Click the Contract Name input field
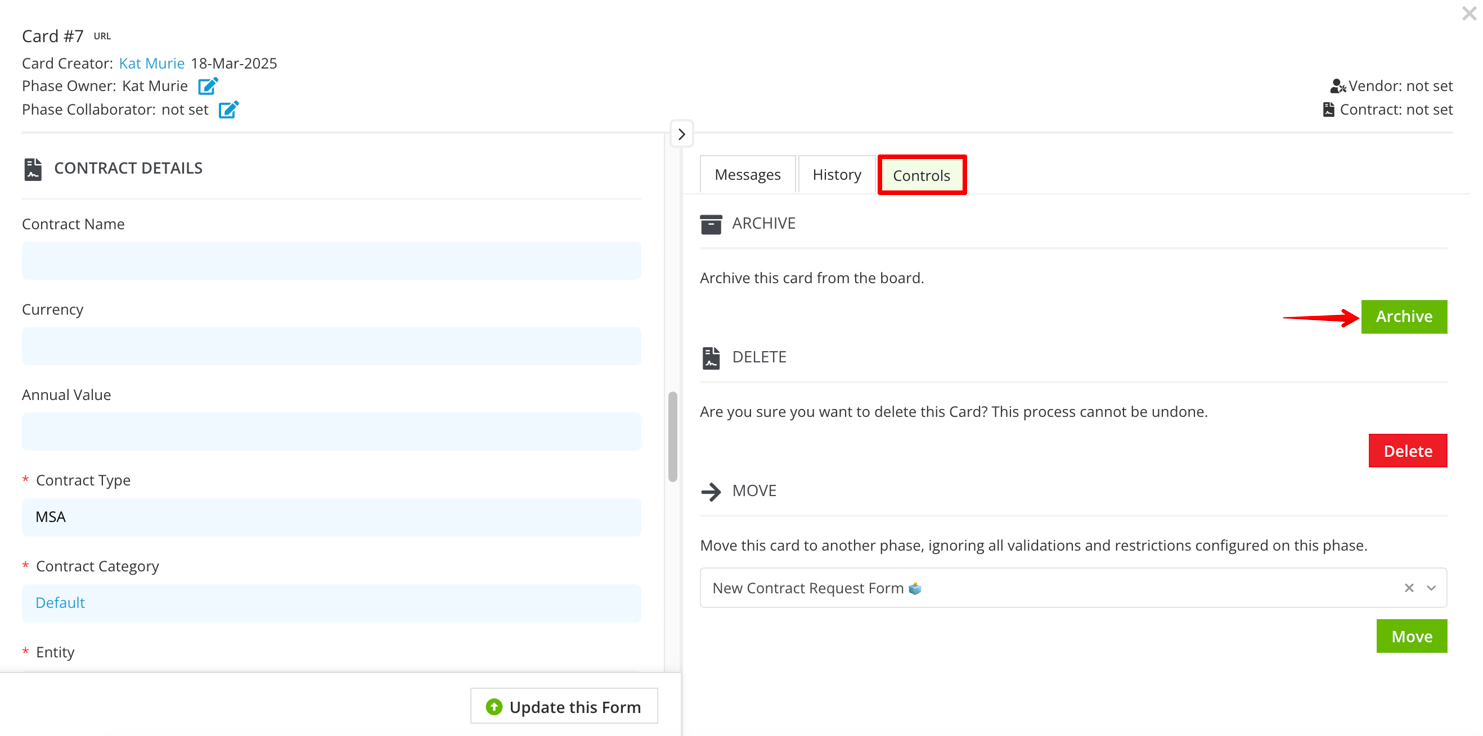 (330, 260)
